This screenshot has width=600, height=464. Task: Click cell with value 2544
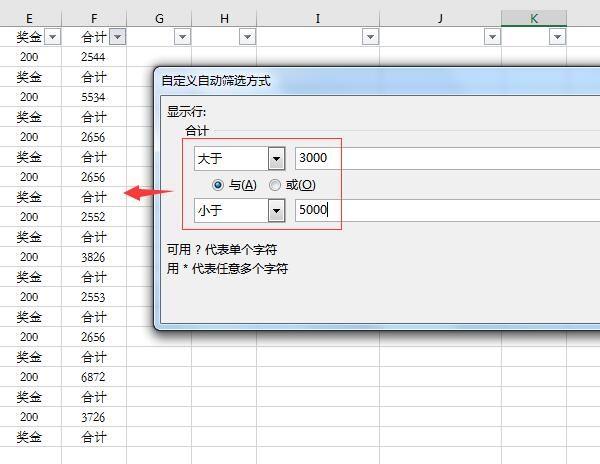pos(94,57)
